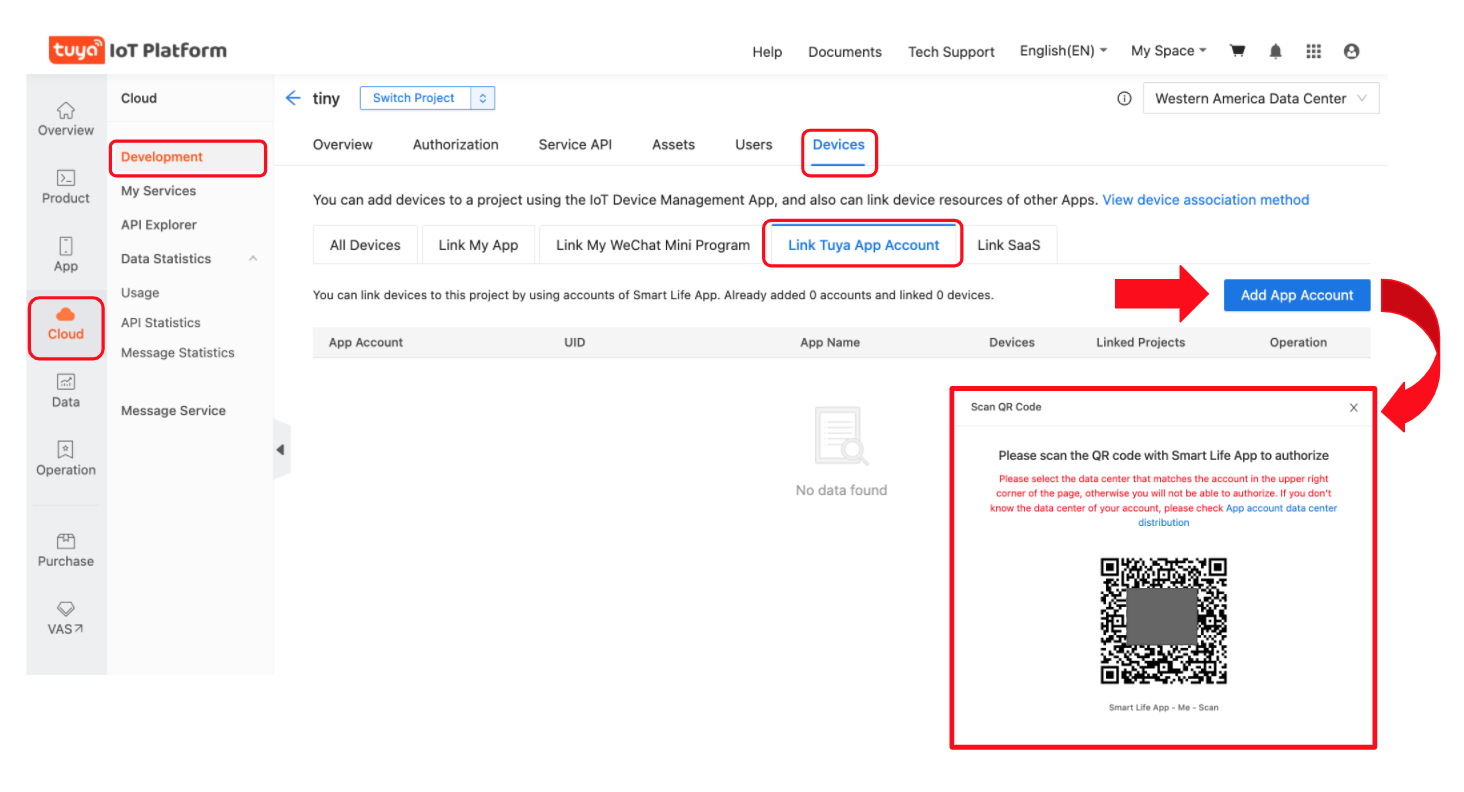Open the Data chart icon in sidebar
This screenshot has width=1464, height=792.
(66, 382)
